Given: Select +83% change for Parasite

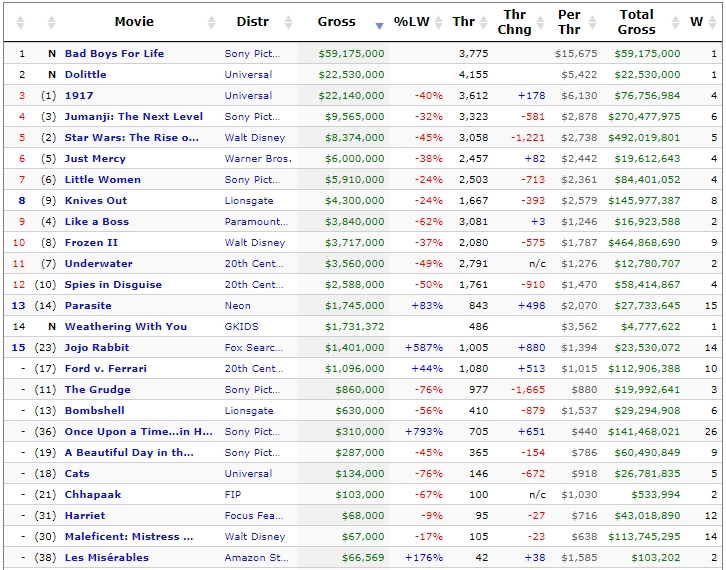Looking at the screenshot, I should pos(427,306).
